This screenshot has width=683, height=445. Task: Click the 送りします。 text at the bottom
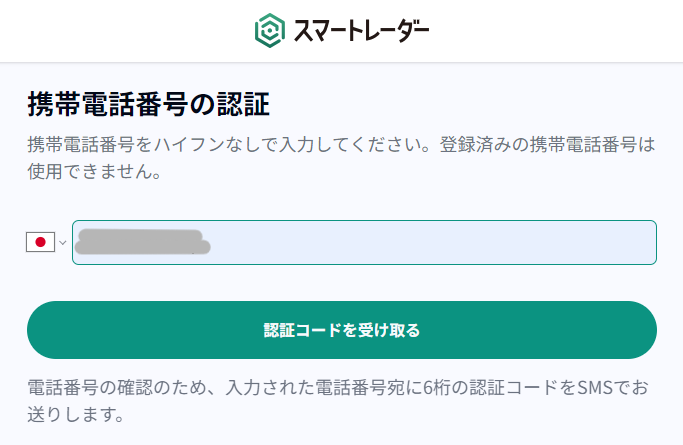click(76, 414)
